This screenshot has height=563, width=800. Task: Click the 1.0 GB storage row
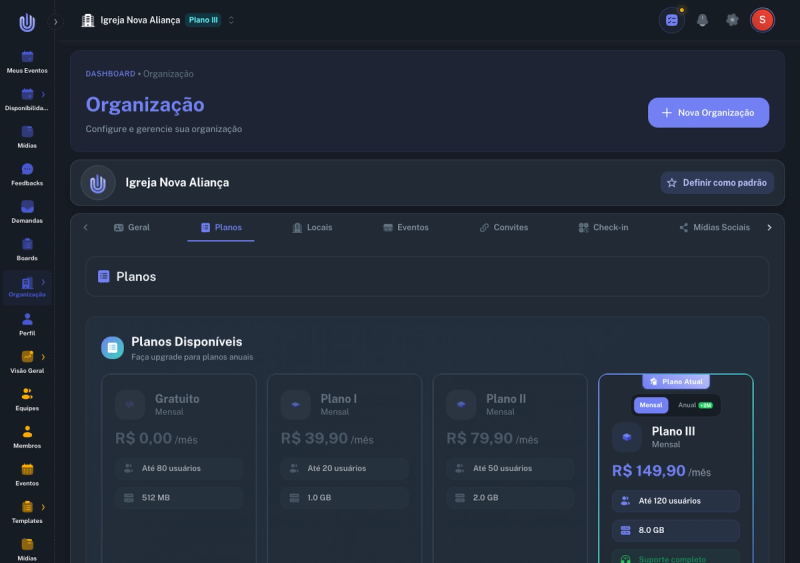click(345, 498)
